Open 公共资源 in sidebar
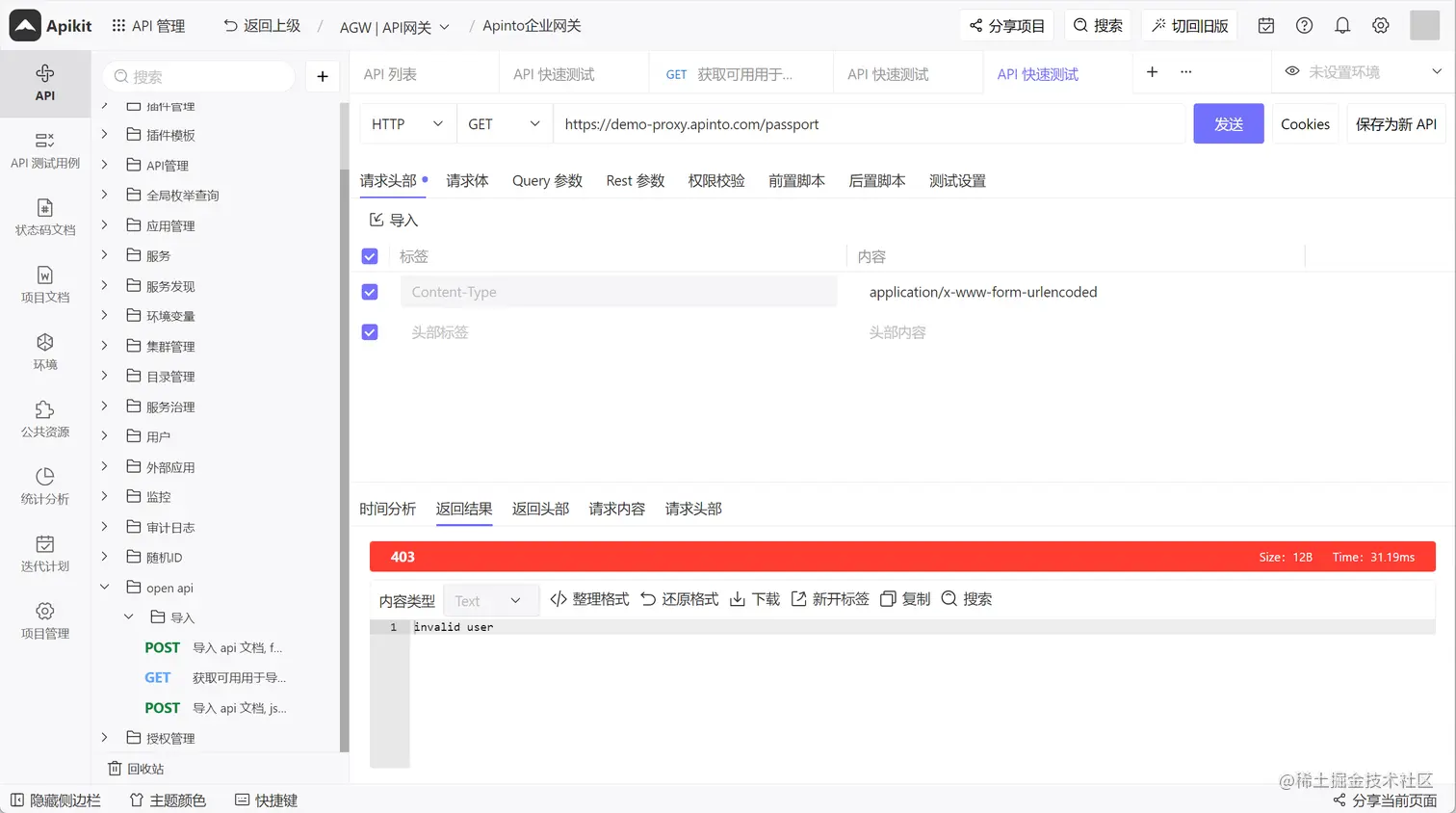Screen dimensions: 1456x813 pos(45,420)
